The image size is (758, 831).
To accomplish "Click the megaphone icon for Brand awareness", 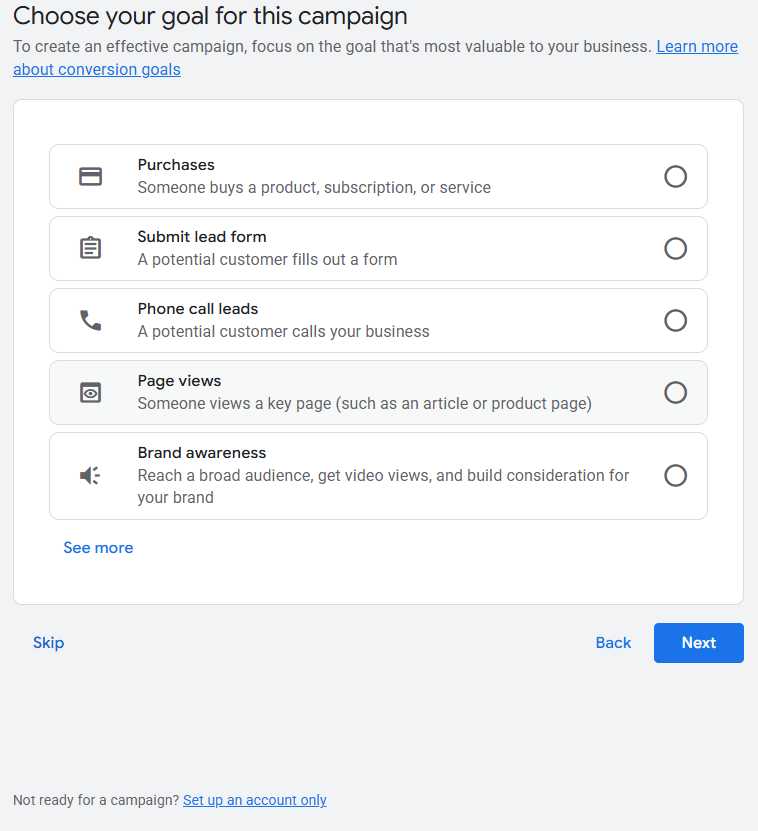I will click(x=91, y=475).
